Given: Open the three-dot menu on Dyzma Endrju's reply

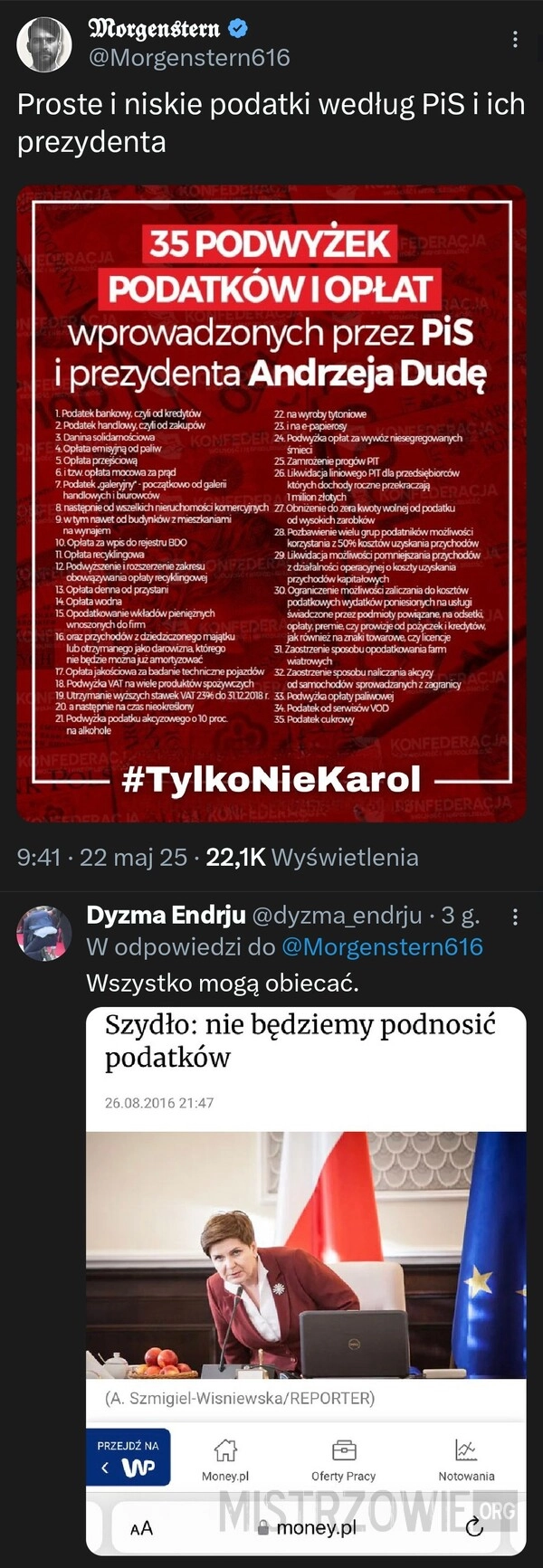Looking at the screenshot, I should [x=515, y=917].
